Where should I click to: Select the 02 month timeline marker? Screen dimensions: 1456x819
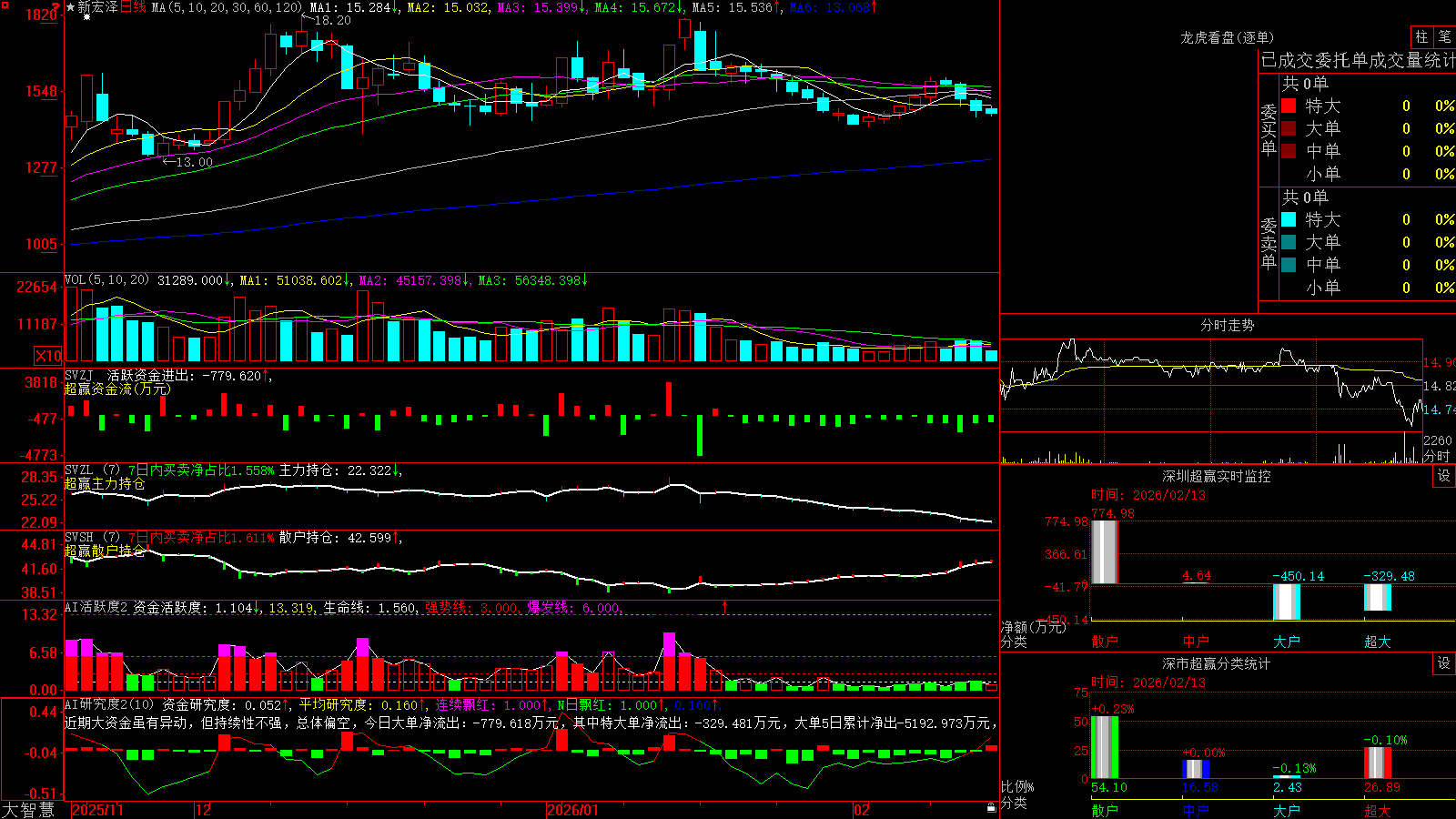[862, 810]
